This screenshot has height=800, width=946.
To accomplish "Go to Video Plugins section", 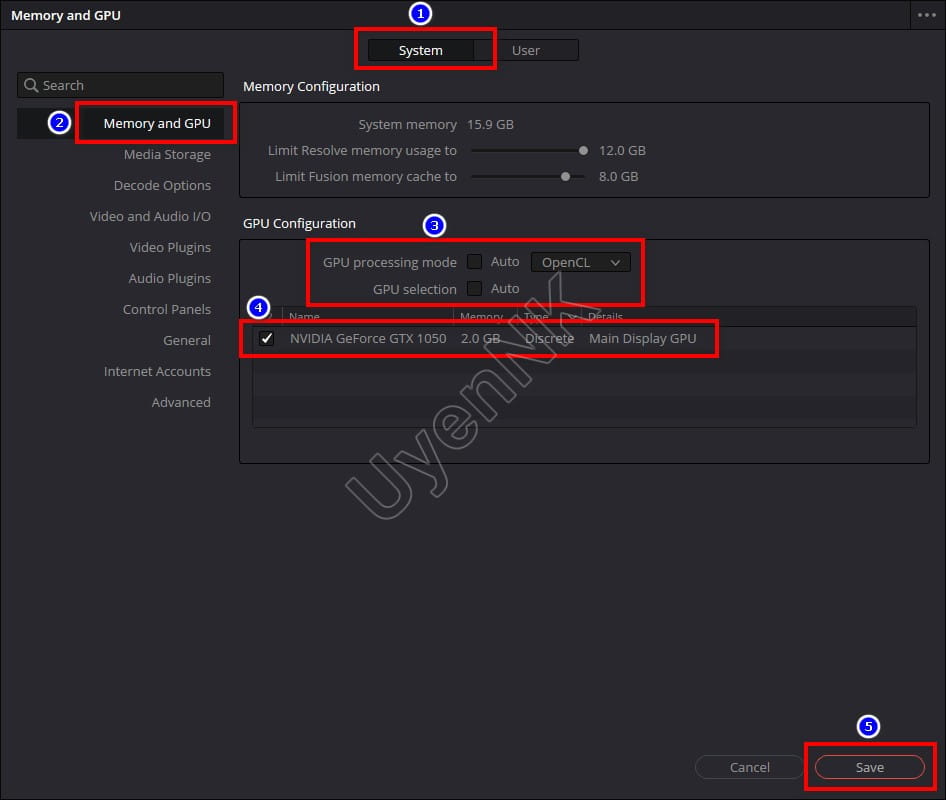I will coord(170,247).
